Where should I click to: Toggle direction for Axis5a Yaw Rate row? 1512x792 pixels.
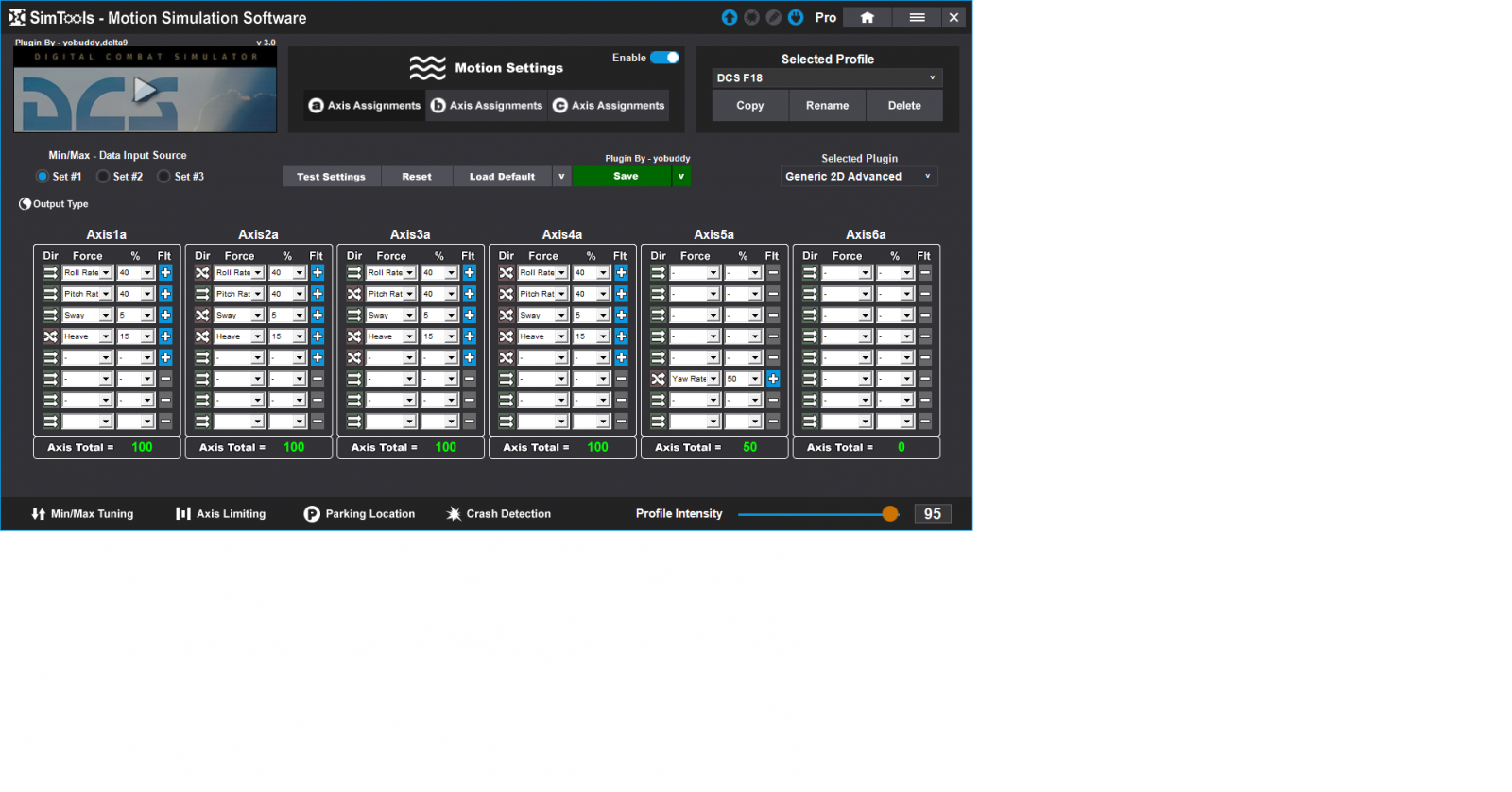pyautogui.click(x=659, y=379)
